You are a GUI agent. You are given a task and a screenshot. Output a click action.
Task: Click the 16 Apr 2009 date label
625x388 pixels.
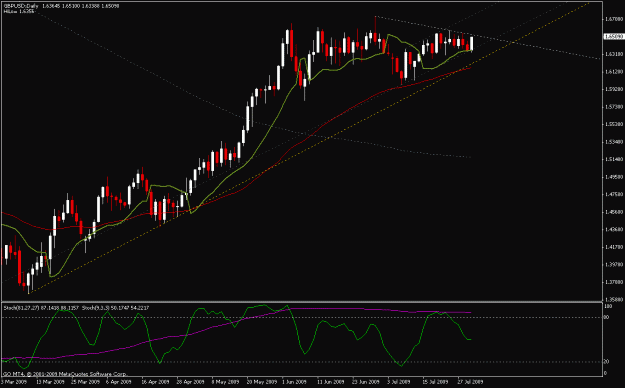[x=155, y=382]
